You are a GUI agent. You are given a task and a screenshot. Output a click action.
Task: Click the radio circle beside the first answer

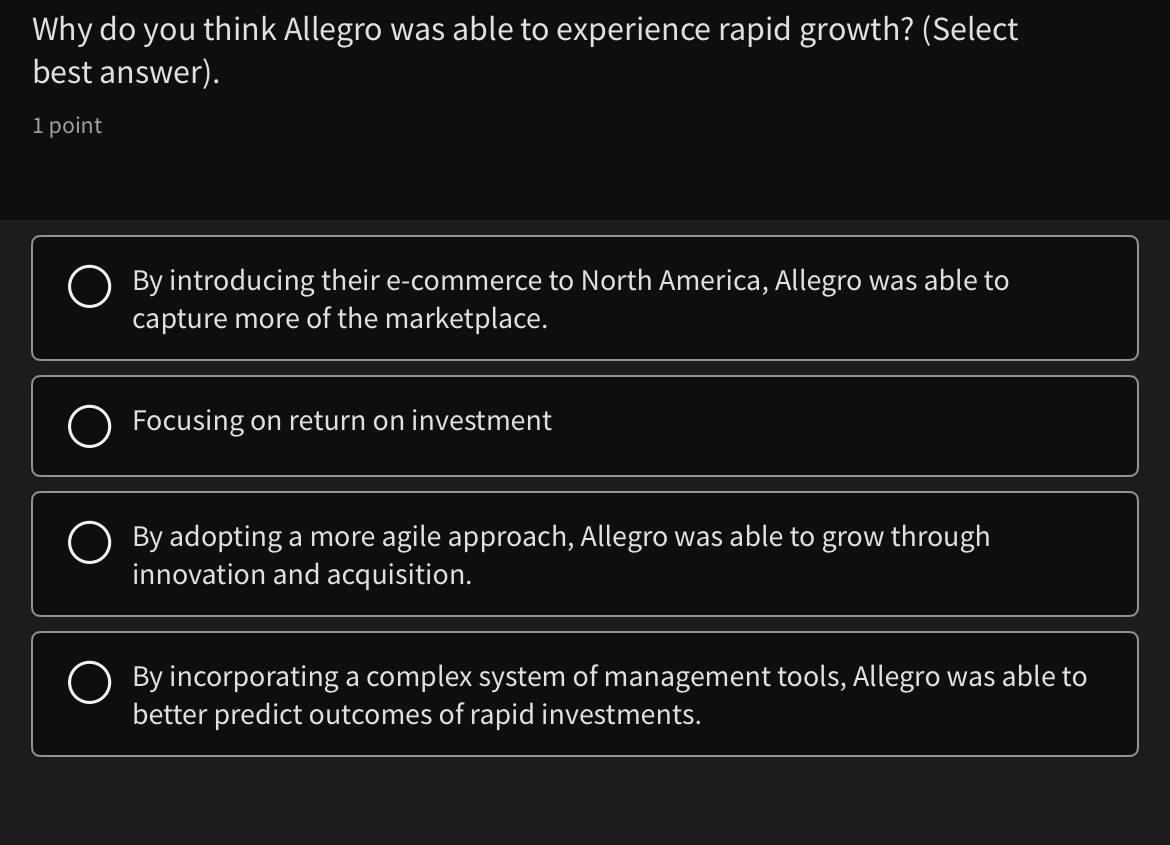(90, 287)
